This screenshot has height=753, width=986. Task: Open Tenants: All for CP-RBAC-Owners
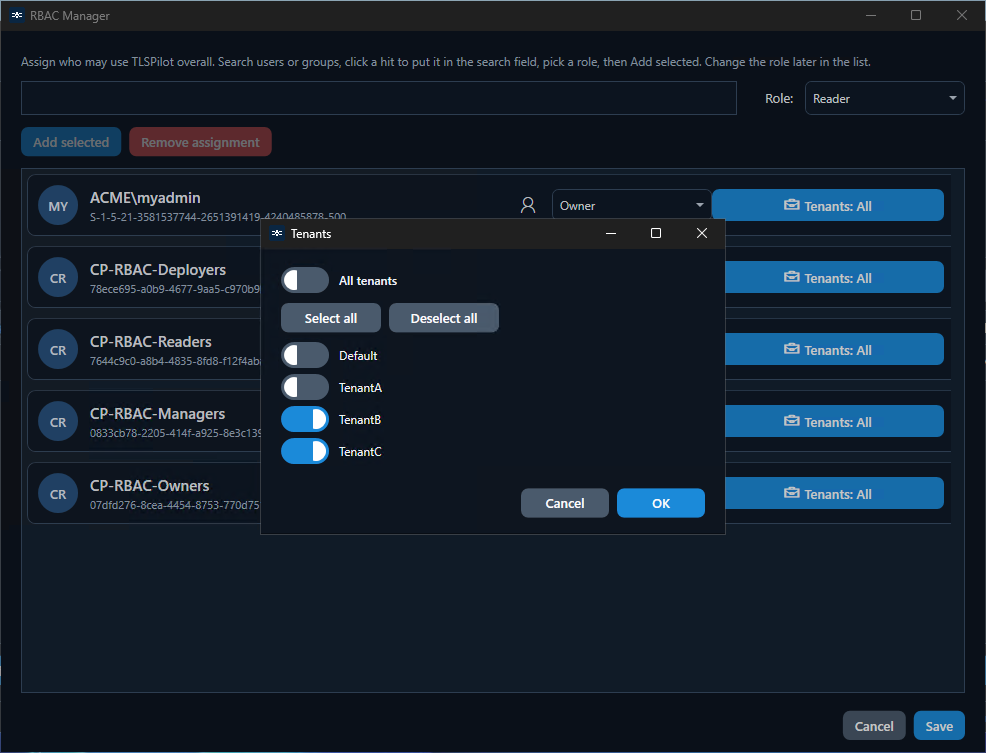click(834, 494)
